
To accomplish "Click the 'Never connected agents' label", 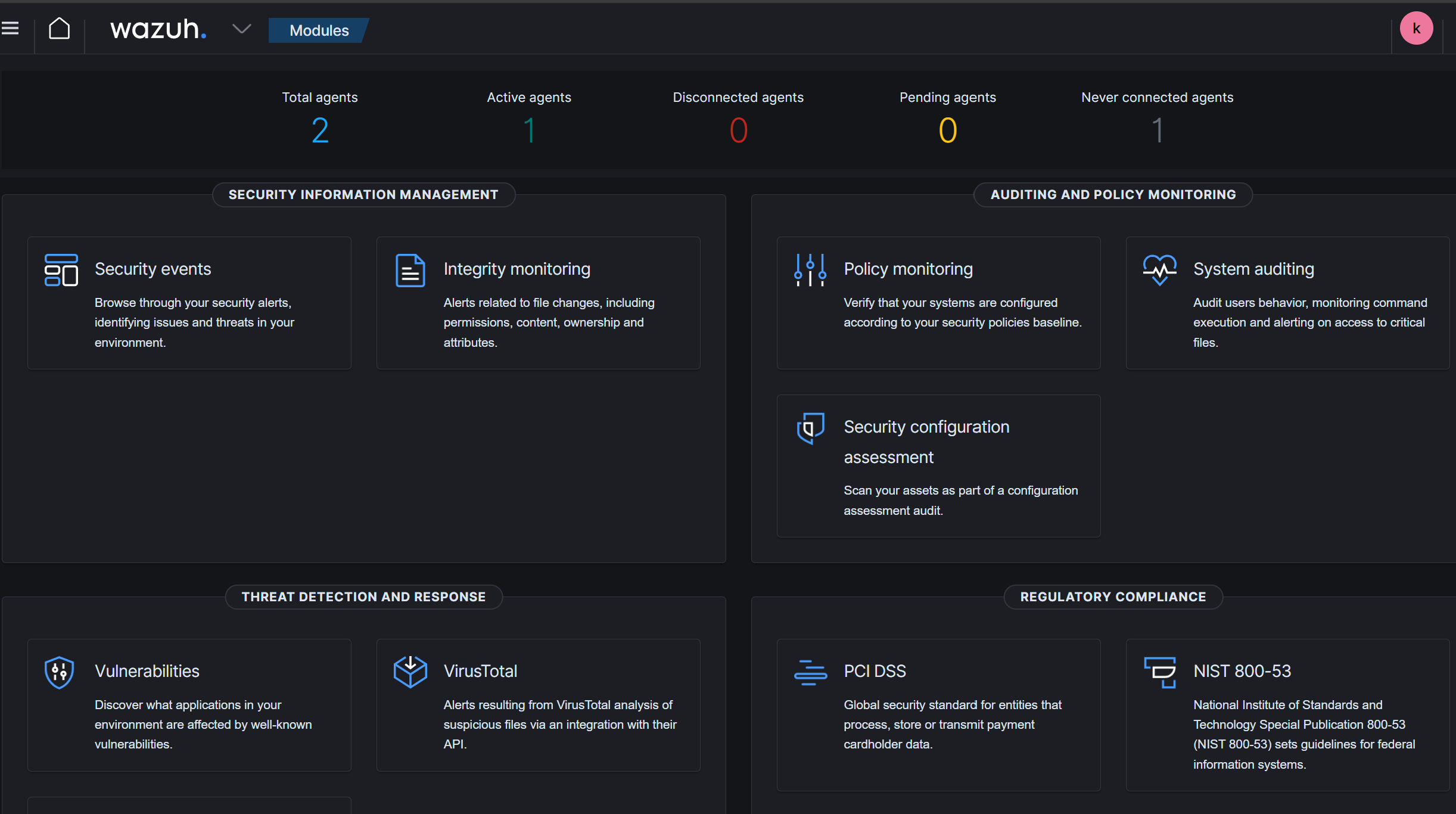I will (1157, 97).
